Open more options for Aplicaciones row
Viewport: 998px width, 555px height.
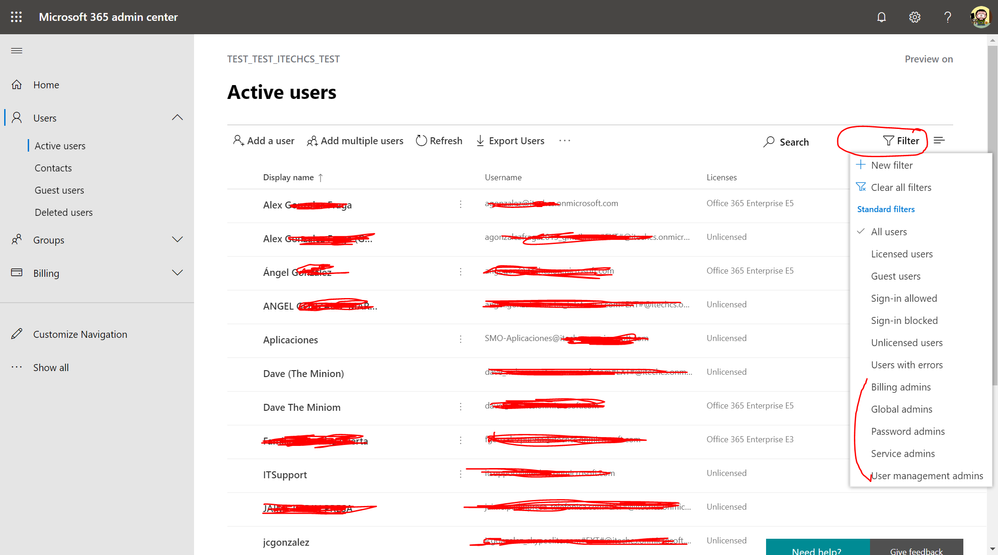click(x=460, y=339)
